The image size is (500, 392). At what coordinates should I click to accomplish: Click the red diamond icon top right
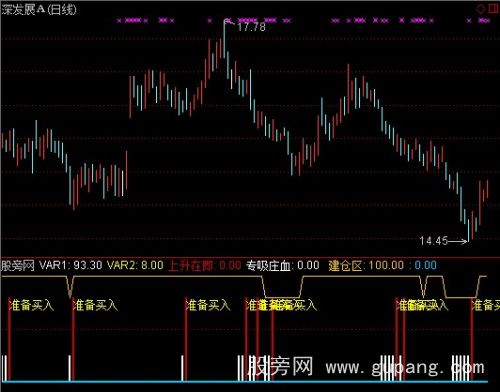tap(480, 9)
